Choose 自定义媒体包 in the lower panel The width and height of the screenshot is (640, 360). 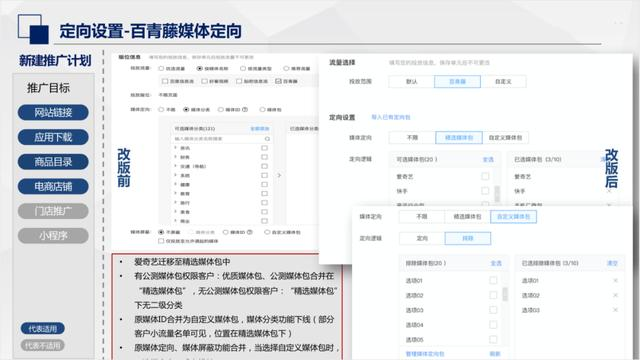[513, 217]
